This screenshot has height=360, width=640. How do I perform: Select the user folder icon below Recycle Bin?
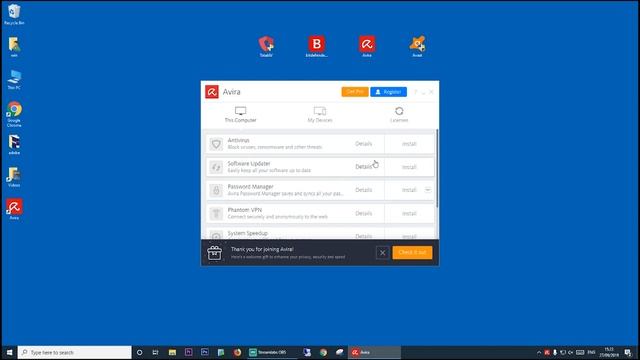point(14,47)
